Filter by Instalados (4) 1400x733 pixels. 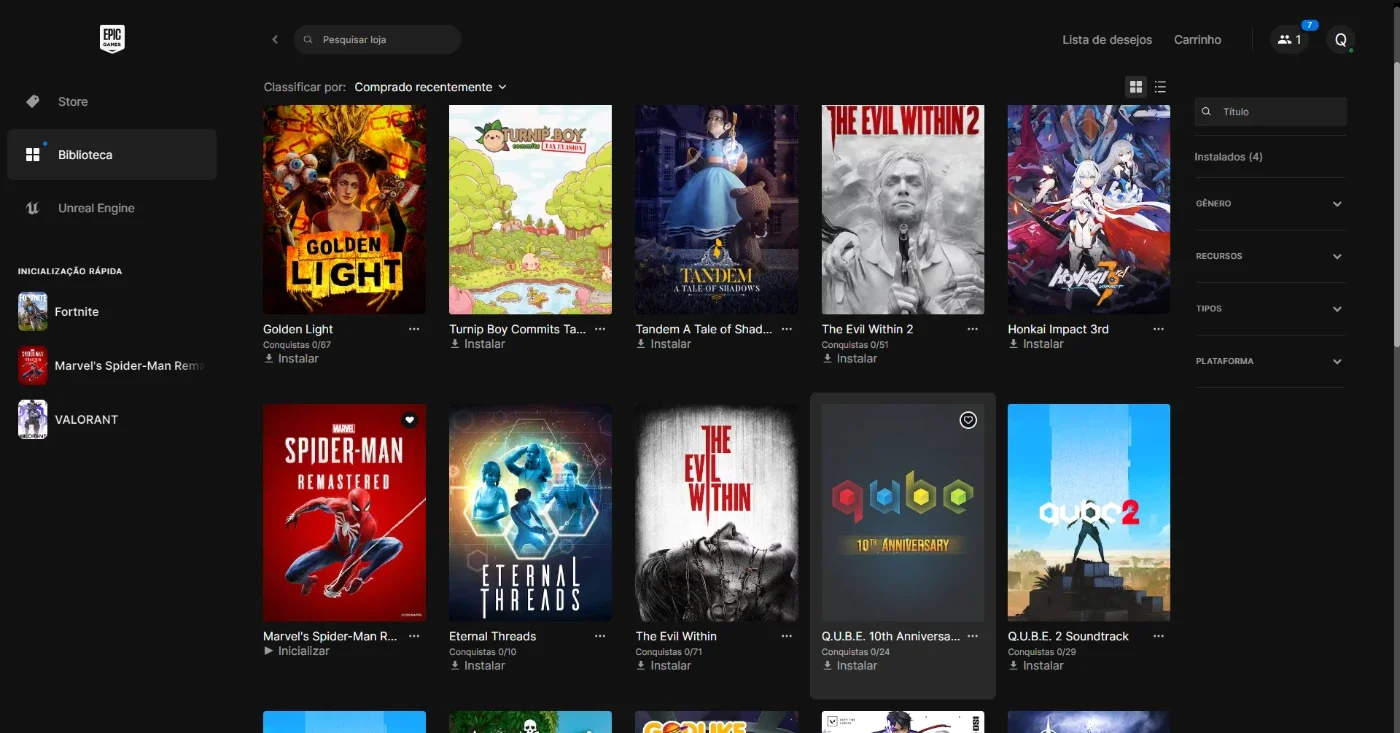1228,157
